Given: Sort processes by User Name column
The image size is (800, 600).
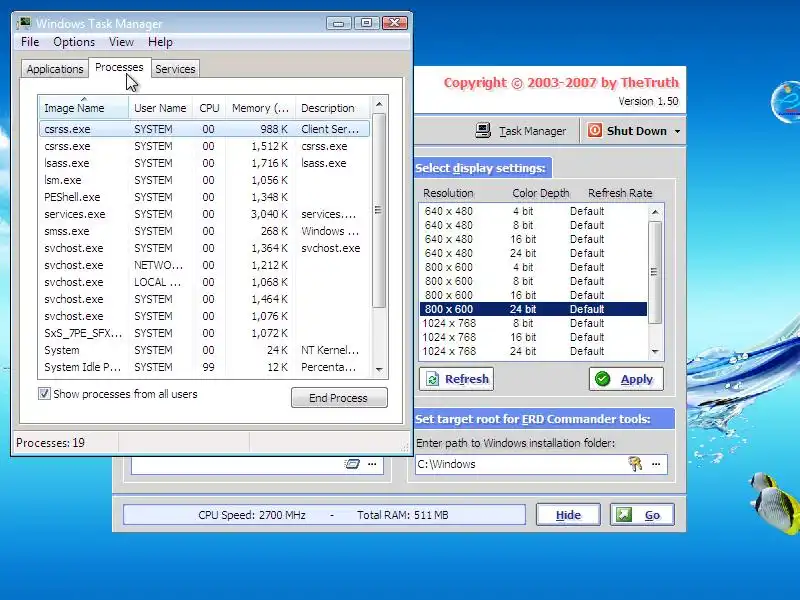Looking at the screenshot, I should pos(160,108).
